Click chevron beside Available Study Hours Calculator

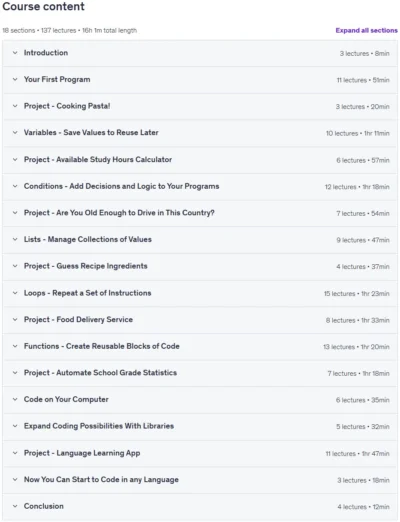[x=15, y=160]
